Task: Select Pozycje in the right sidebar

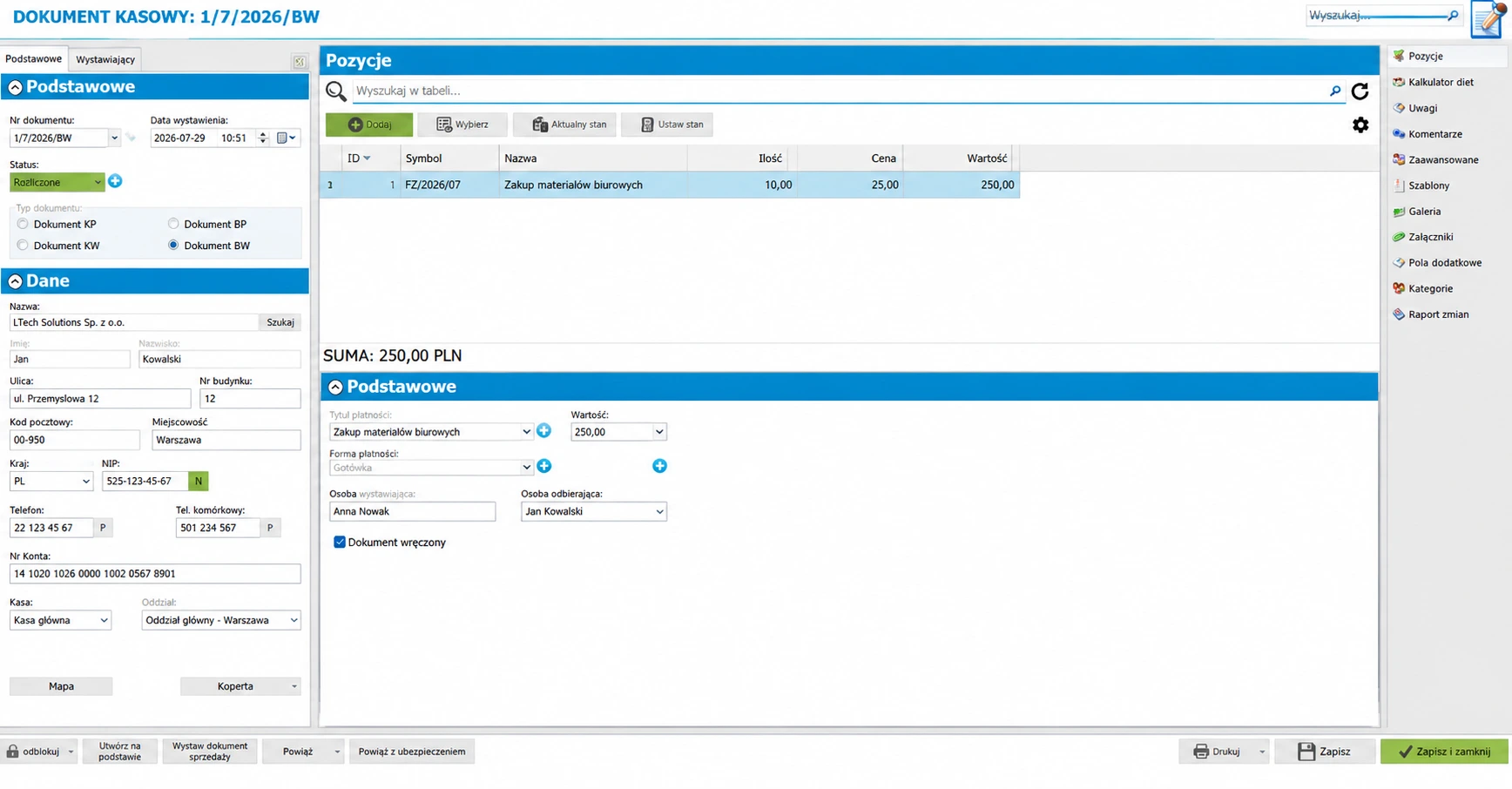Action: (x=1425, y=56)
